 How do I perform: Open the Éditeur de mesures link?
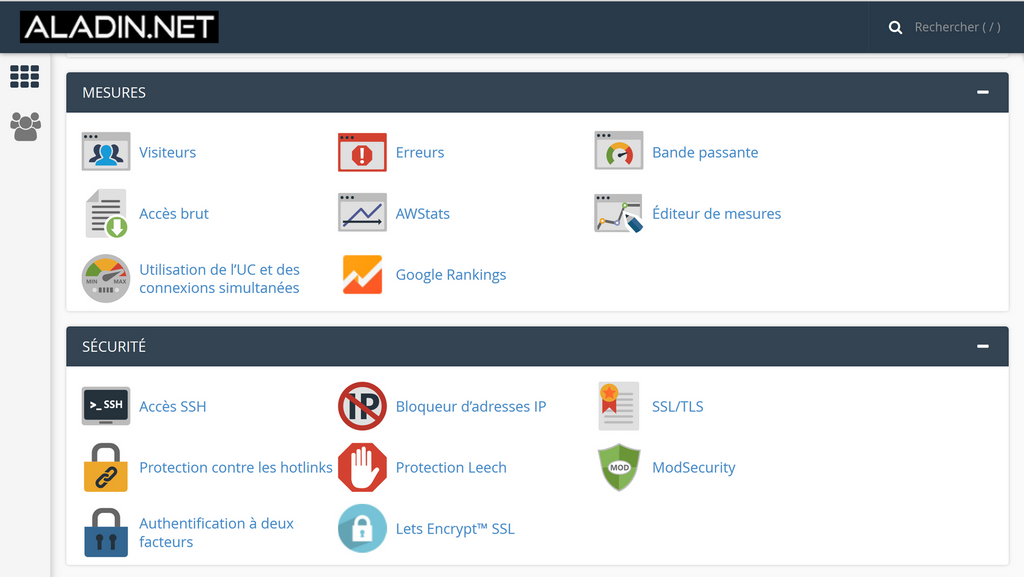coord(716,213)
